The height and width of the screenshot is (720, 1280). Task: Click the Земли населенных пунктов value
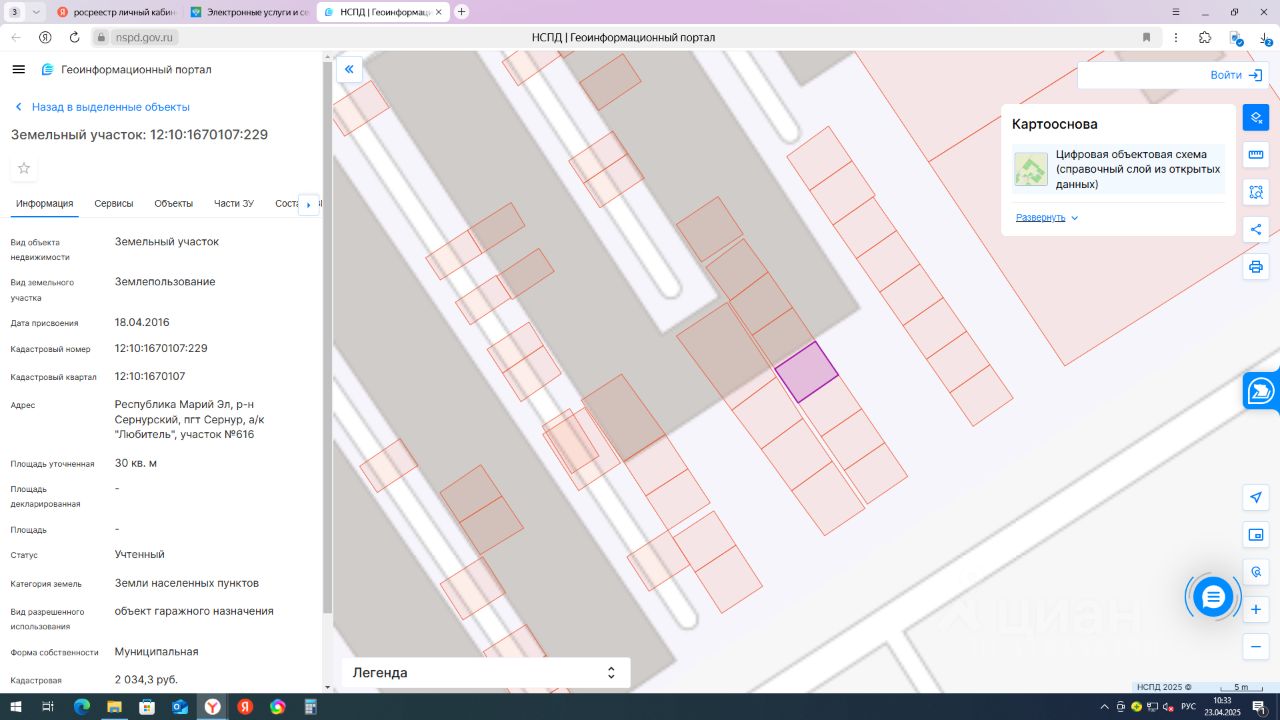187,582
